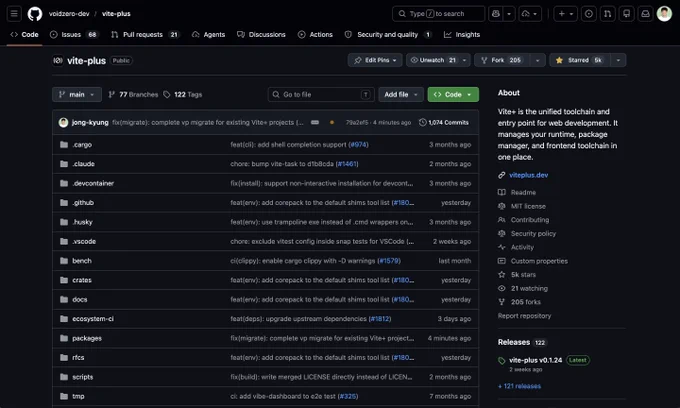View the 122 Tags link
680x408 pixels.
pyautogui.click(x=183, y=95)
